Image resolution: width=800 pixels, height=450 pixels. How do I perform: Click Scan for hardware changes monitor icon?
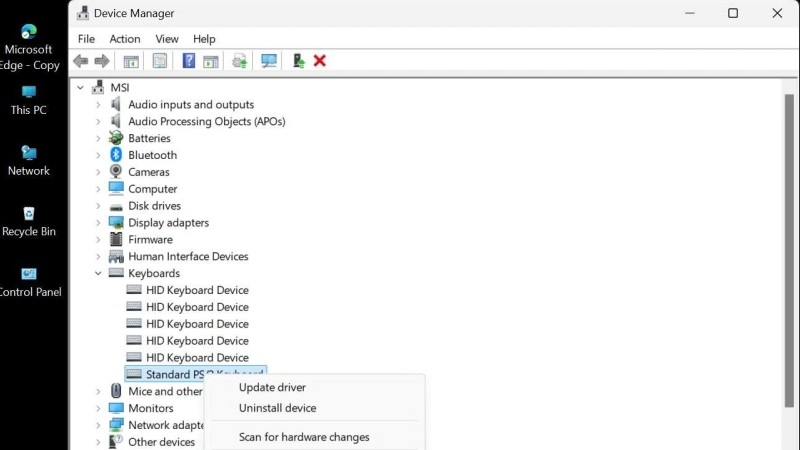269,61
